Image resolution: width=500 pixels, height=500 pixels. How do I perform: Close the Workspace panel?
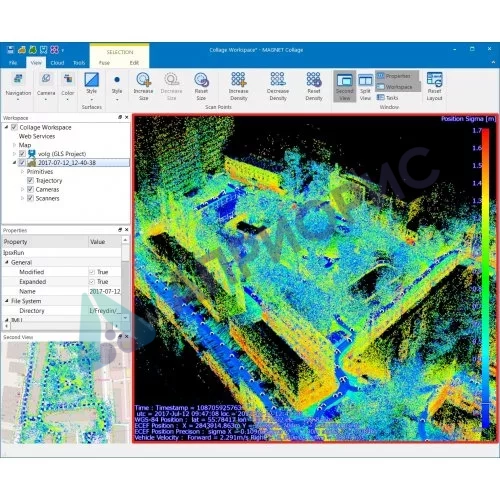click(127, 117)
